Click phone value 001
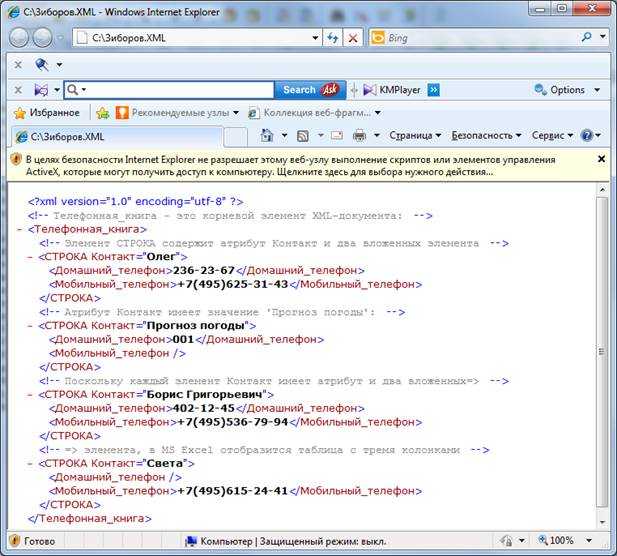The image size is (617, 556). [x=183, y=340]
